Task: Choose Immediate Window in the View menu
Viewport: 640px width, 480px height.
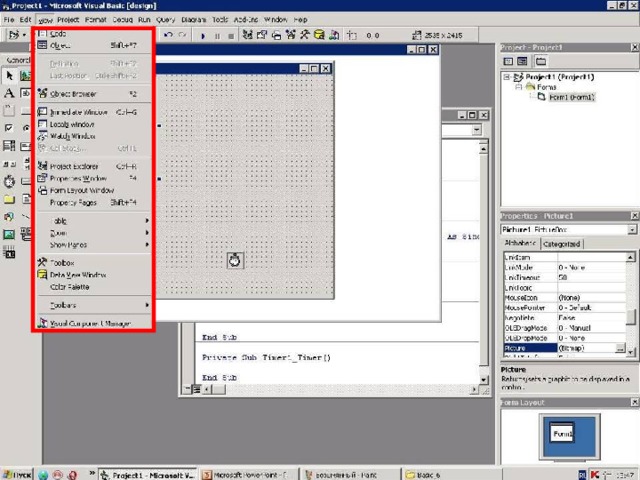Action: pos(93,112)
